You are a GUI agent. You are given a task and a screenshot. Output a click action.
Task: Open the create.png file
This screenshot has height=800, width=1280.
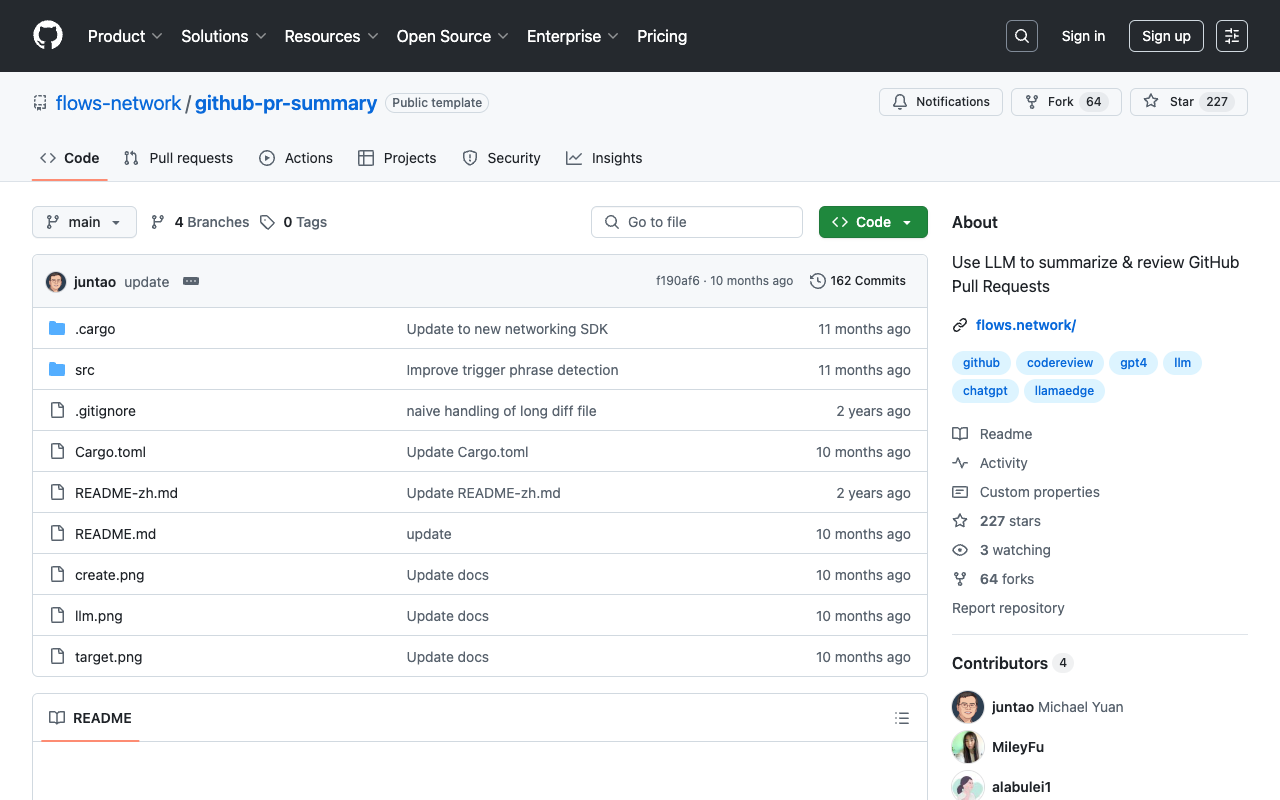[110, 575]
